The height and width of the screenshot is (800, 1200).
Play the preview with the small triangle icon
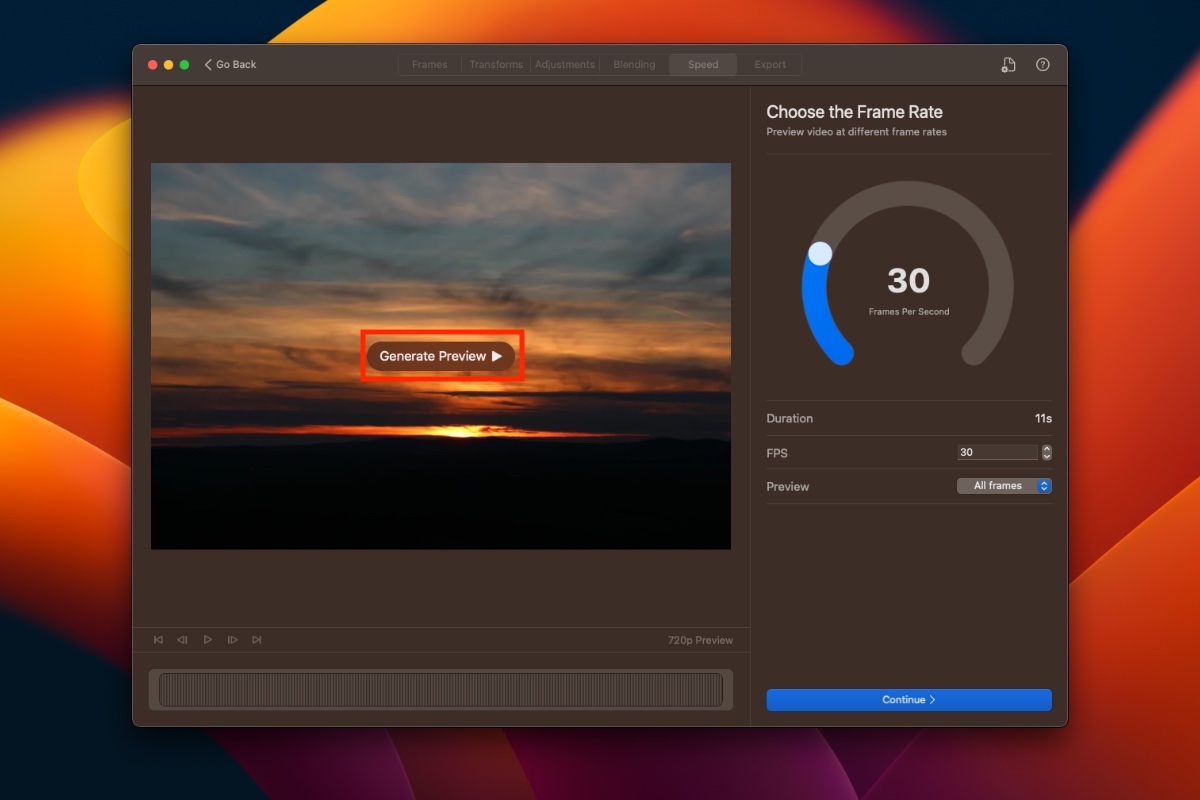[207, 640]
